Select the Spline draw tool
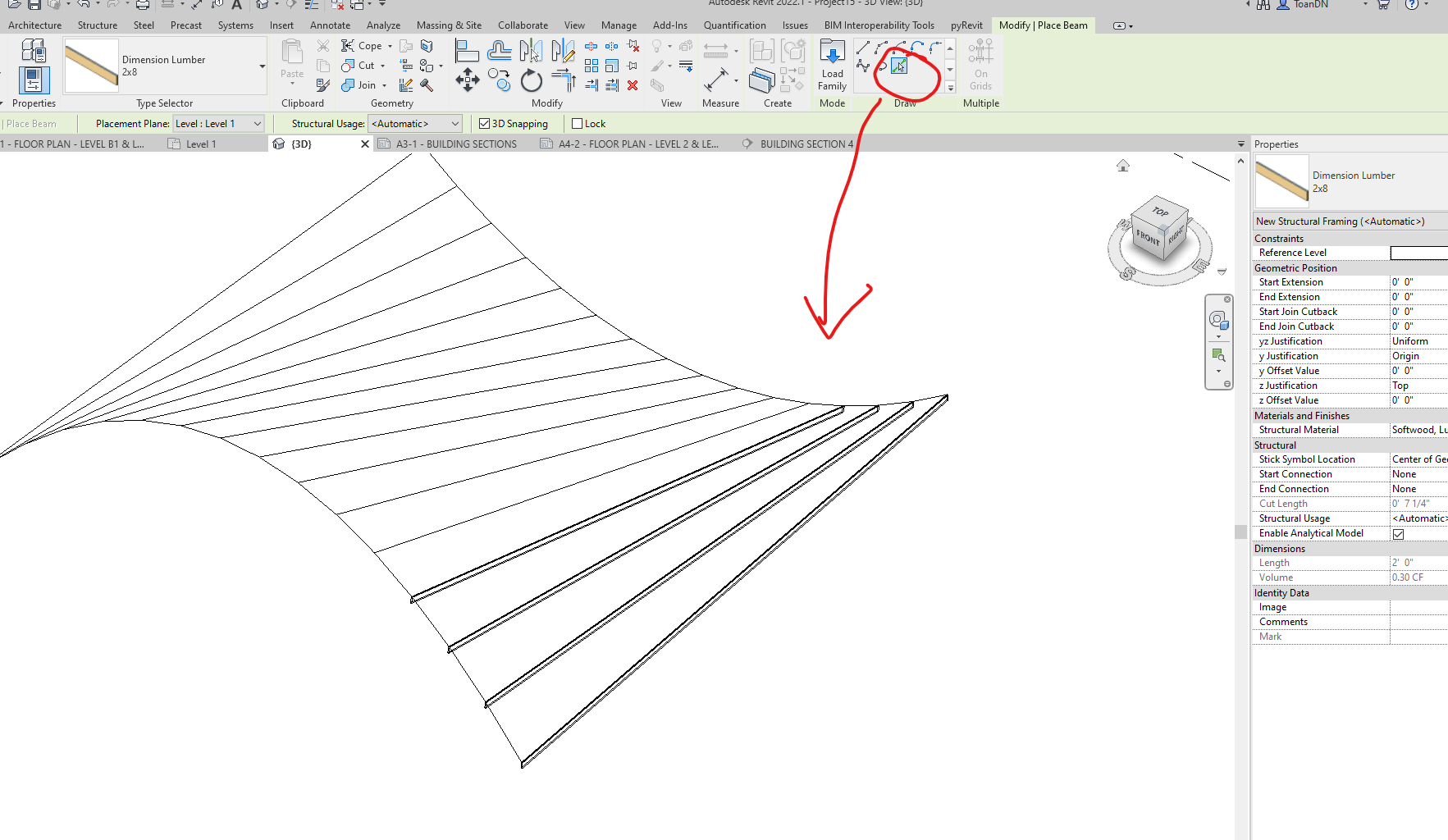 click(862, 66)
